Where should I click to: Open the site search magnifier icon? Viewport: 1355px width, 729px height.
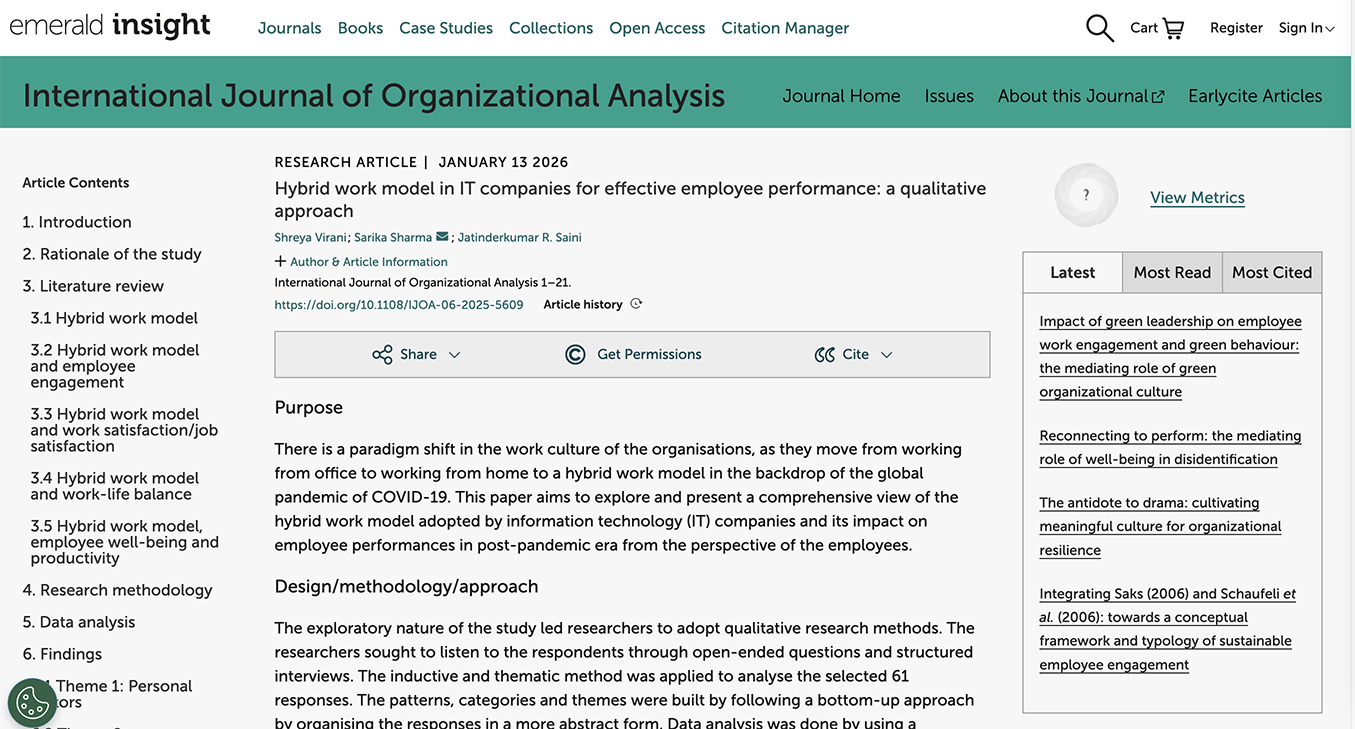coord(1099,28)
